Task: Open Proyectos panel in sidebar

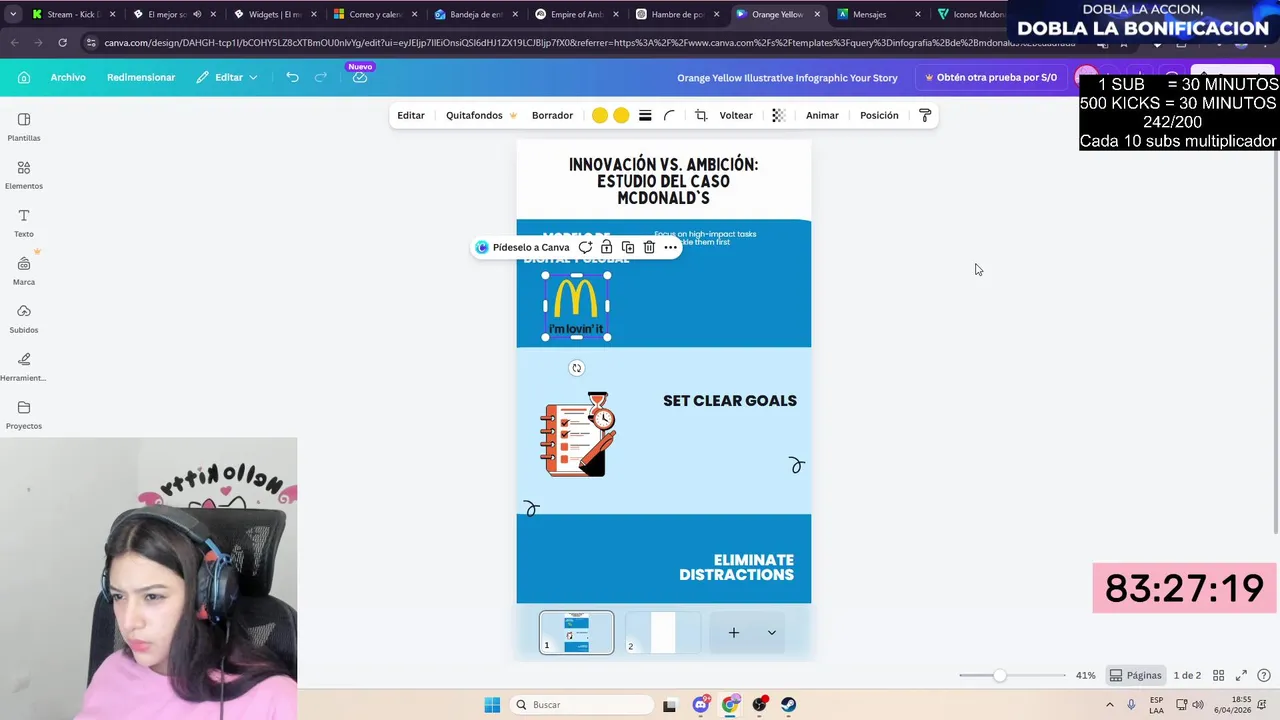Action: [x=24, y=415]
